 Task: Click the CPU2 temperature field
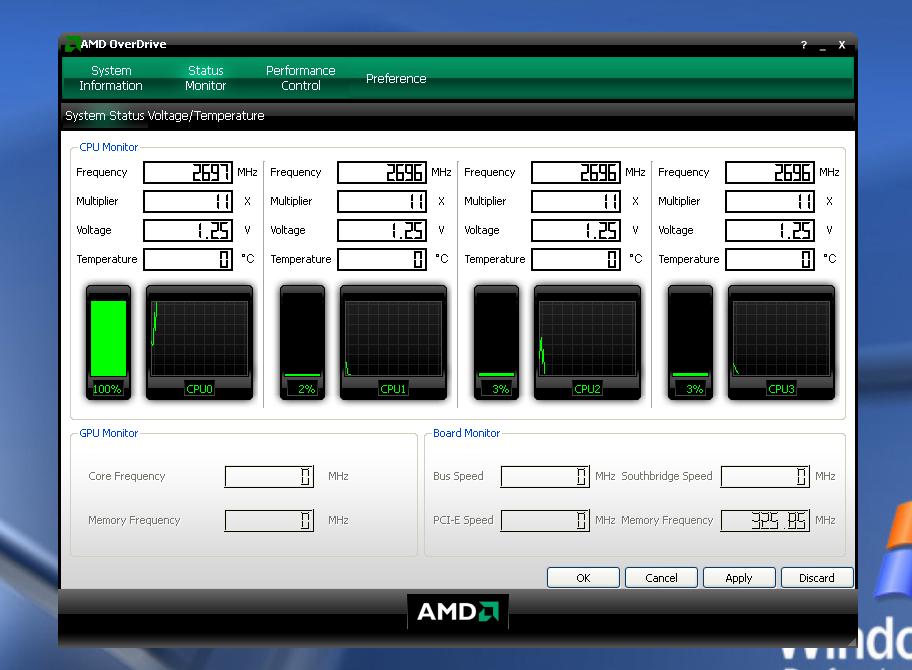click(576, 259)
